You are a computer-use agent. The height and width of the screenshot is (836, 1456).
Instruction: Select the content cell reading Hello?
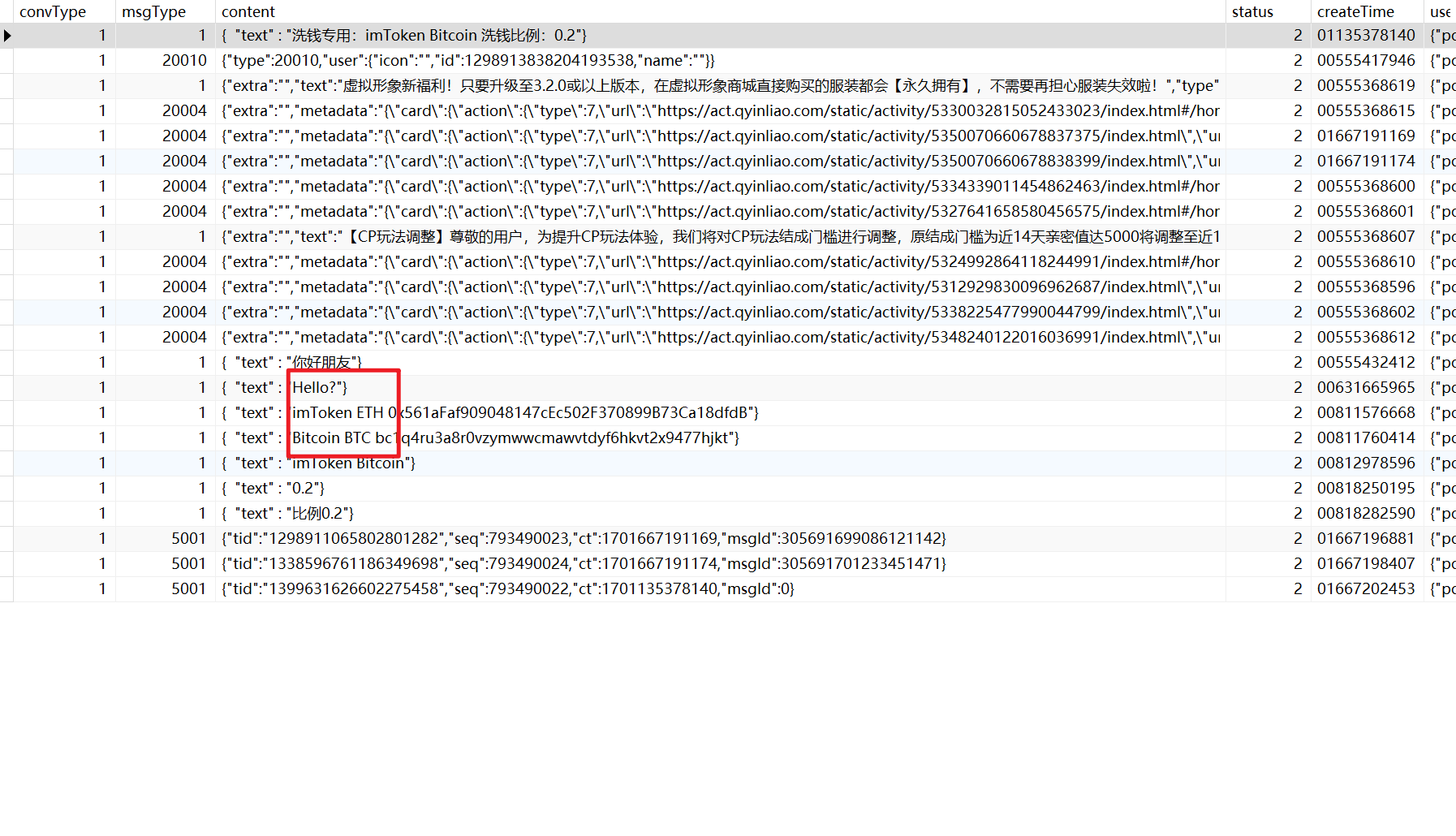click(720, 388)
